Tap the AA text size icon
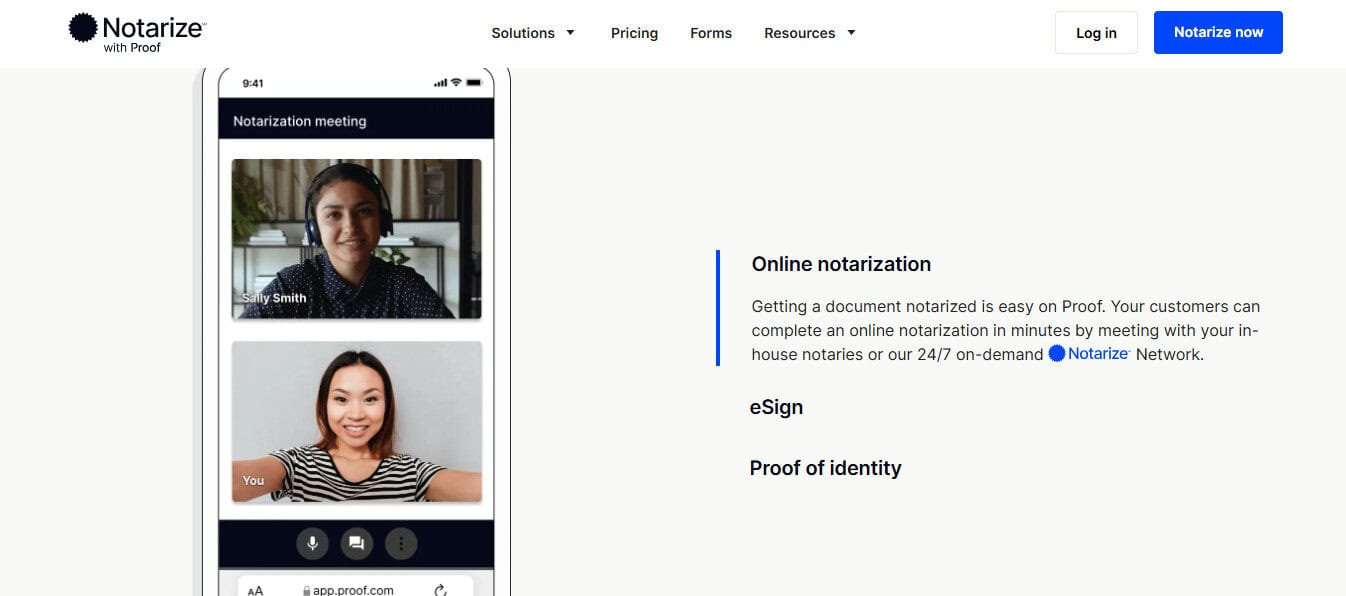 tap(255, 591)
